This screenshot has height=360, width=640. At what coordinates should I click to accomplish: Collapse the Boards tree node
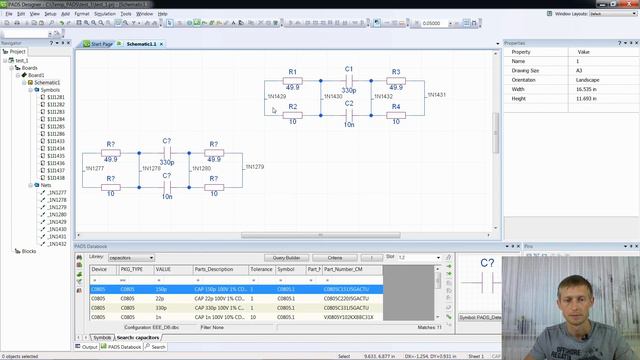[x=11, y=68]
